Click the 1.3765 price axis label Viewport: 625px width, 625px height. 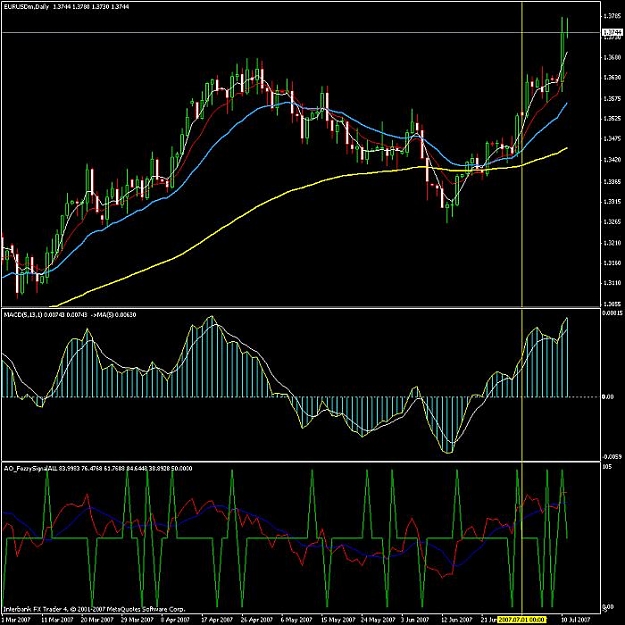(612, 16)
